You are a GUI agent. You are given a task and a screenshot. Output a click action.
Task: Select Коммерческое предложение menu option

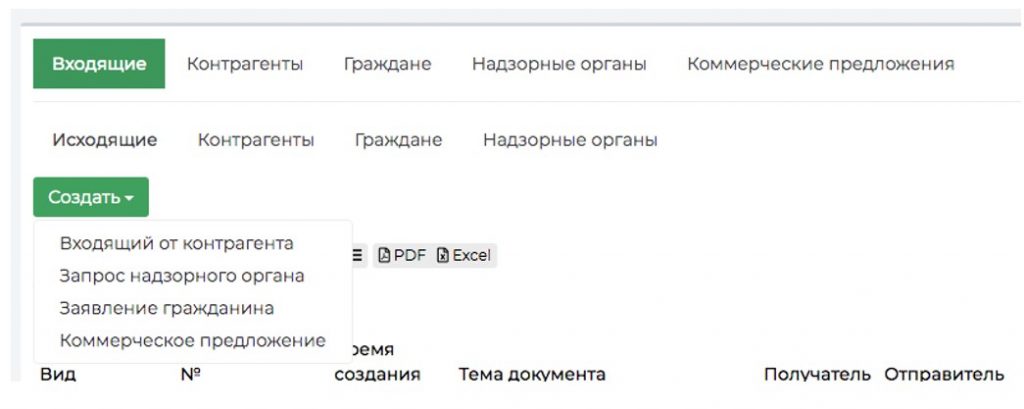click(x=193, y=340)
